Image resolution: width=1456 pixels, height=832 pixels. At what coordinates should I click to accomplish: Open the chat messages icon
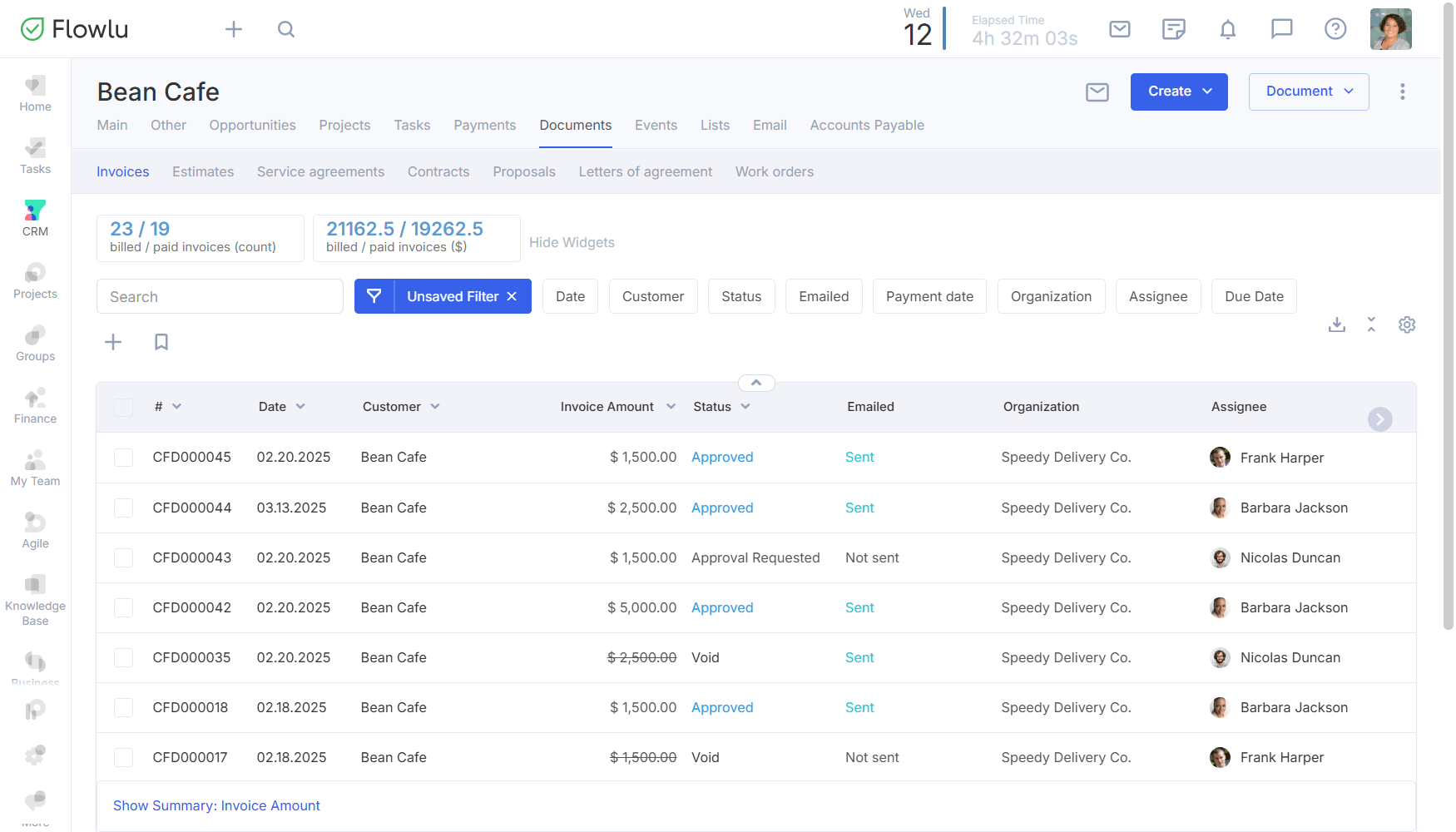[1282, 29]
